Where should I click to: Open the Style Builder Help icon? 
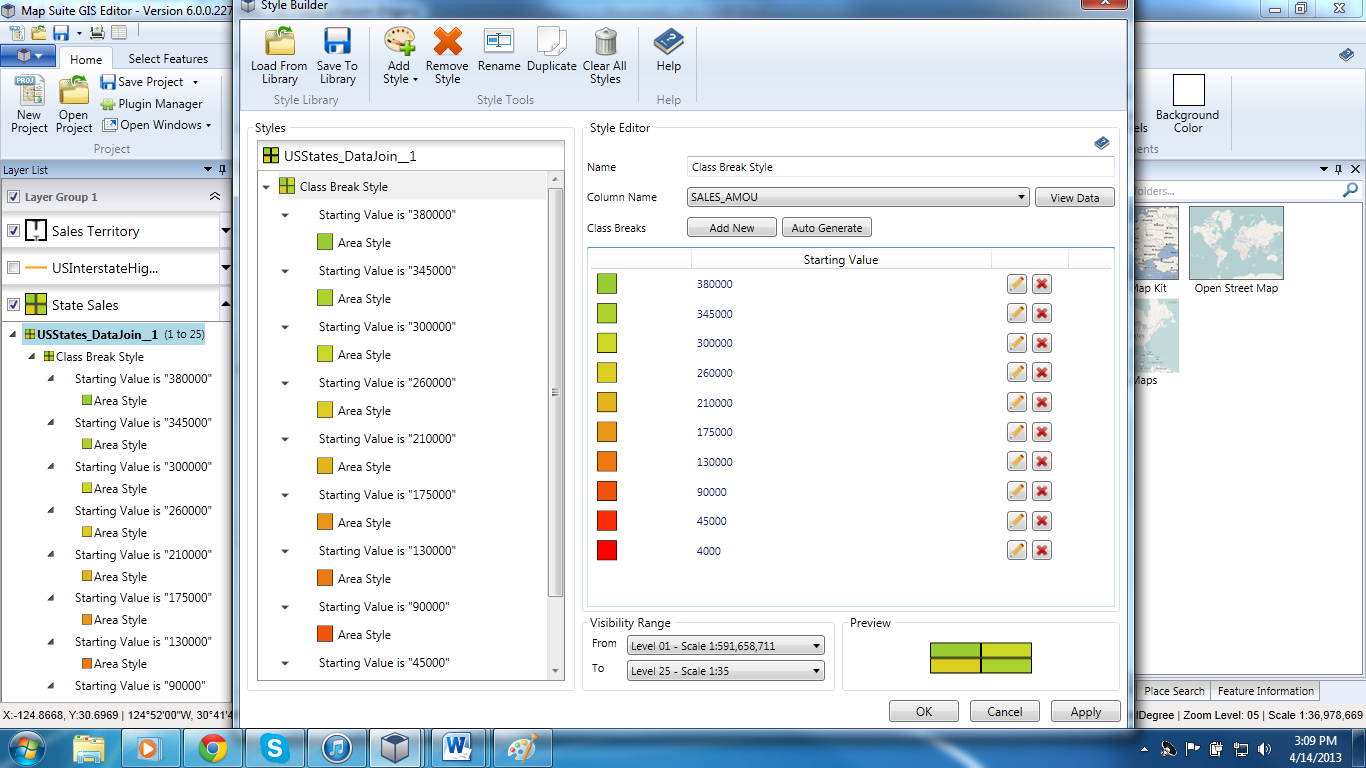(668, 42)
